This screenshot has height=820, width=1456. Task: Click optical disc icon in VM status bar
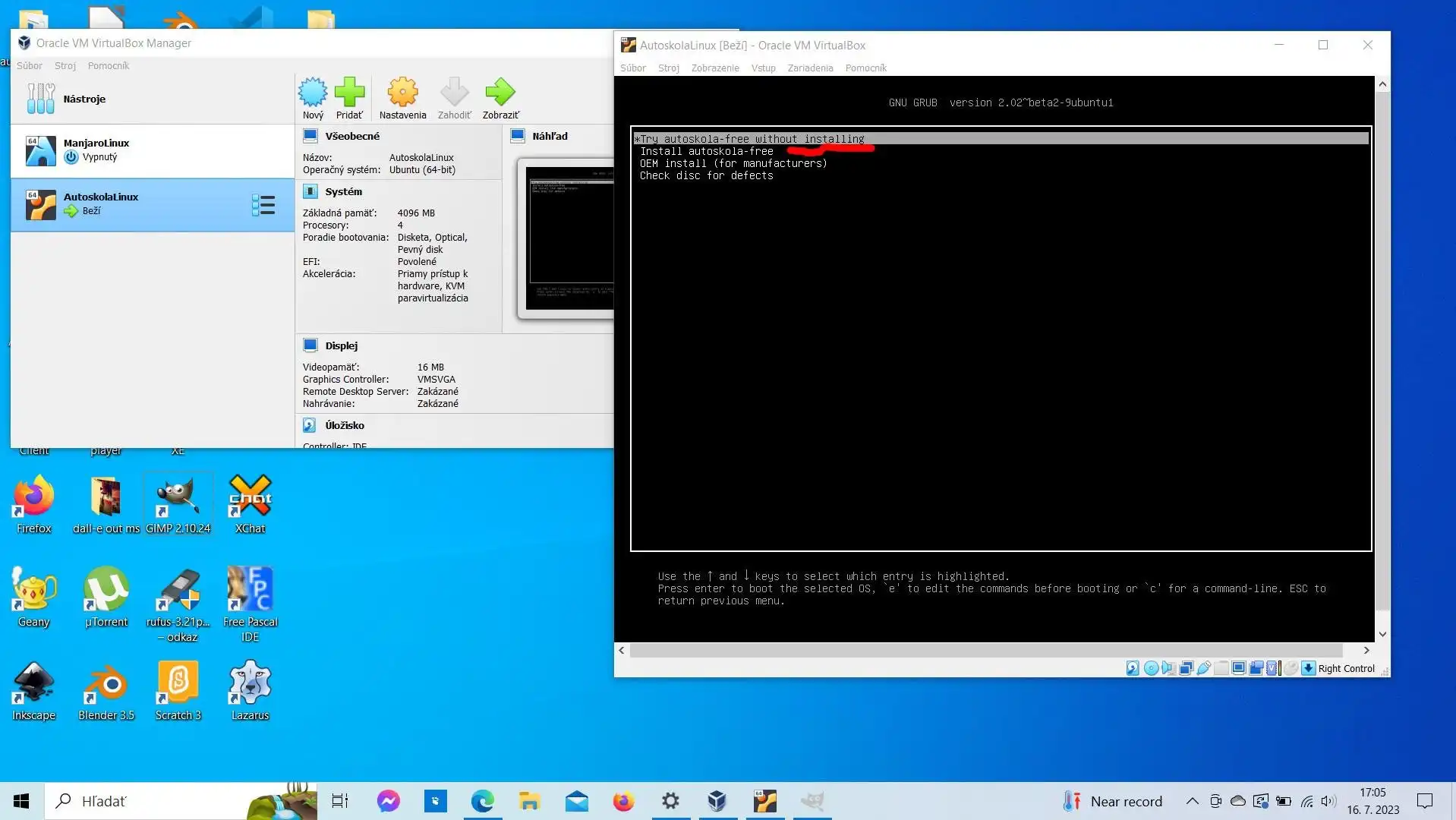coord(1151,668)
